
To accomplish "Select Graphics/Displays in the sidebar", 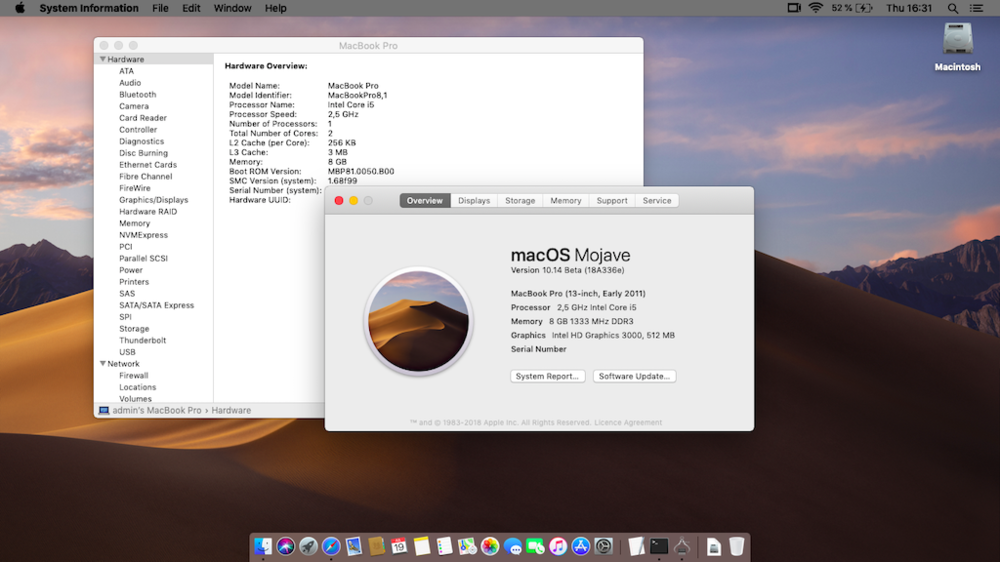I will click(x=154, y=200).
